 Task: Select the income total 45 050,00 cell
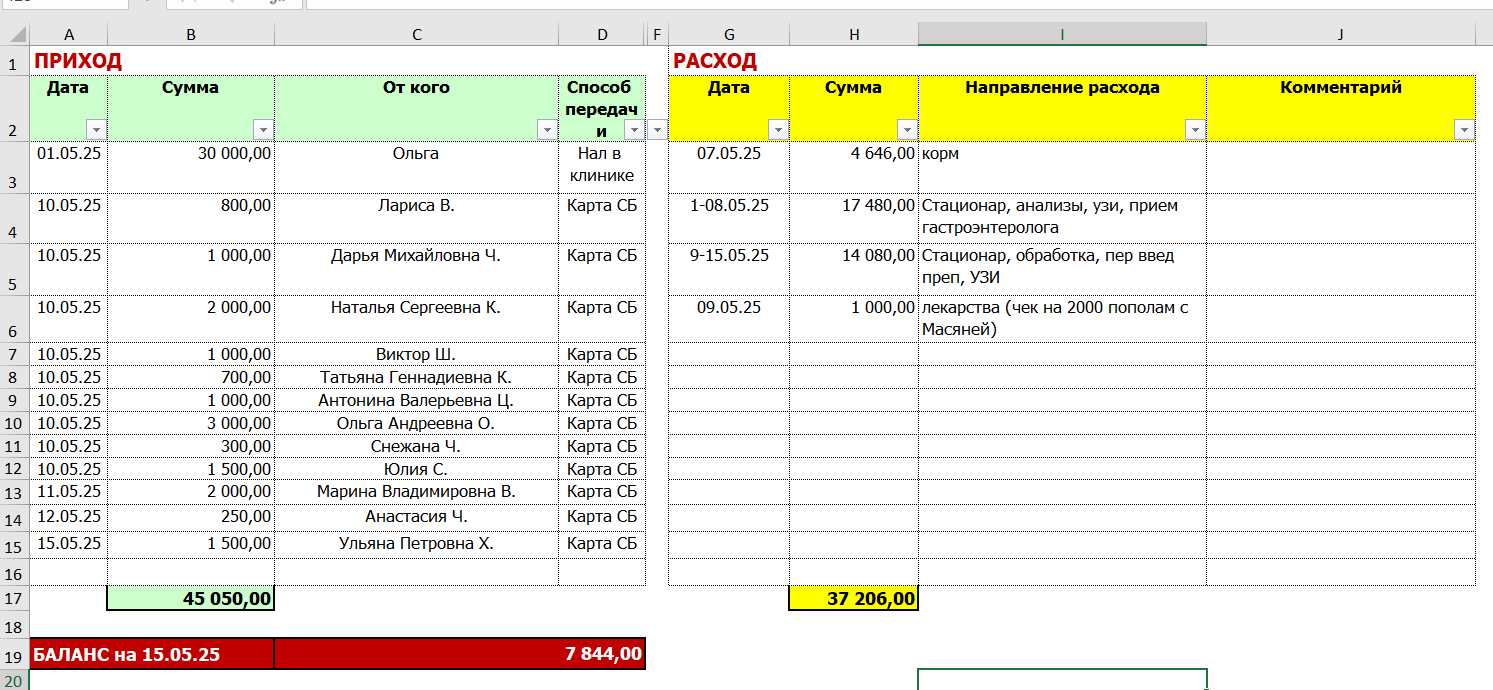[x=191, y=599]
